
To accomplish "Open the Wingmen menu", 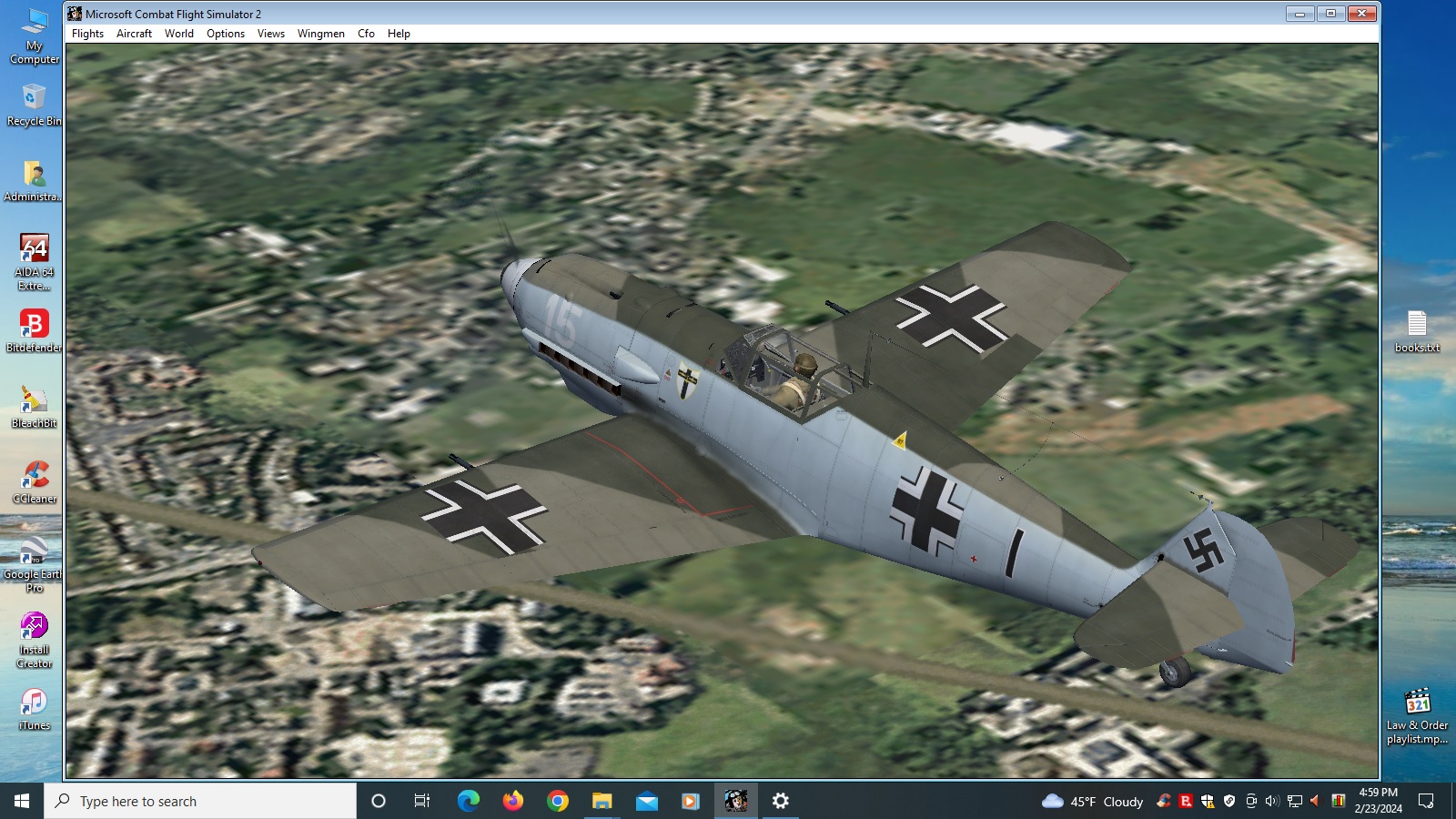I will pyautogui.click(x=321, y=34).
